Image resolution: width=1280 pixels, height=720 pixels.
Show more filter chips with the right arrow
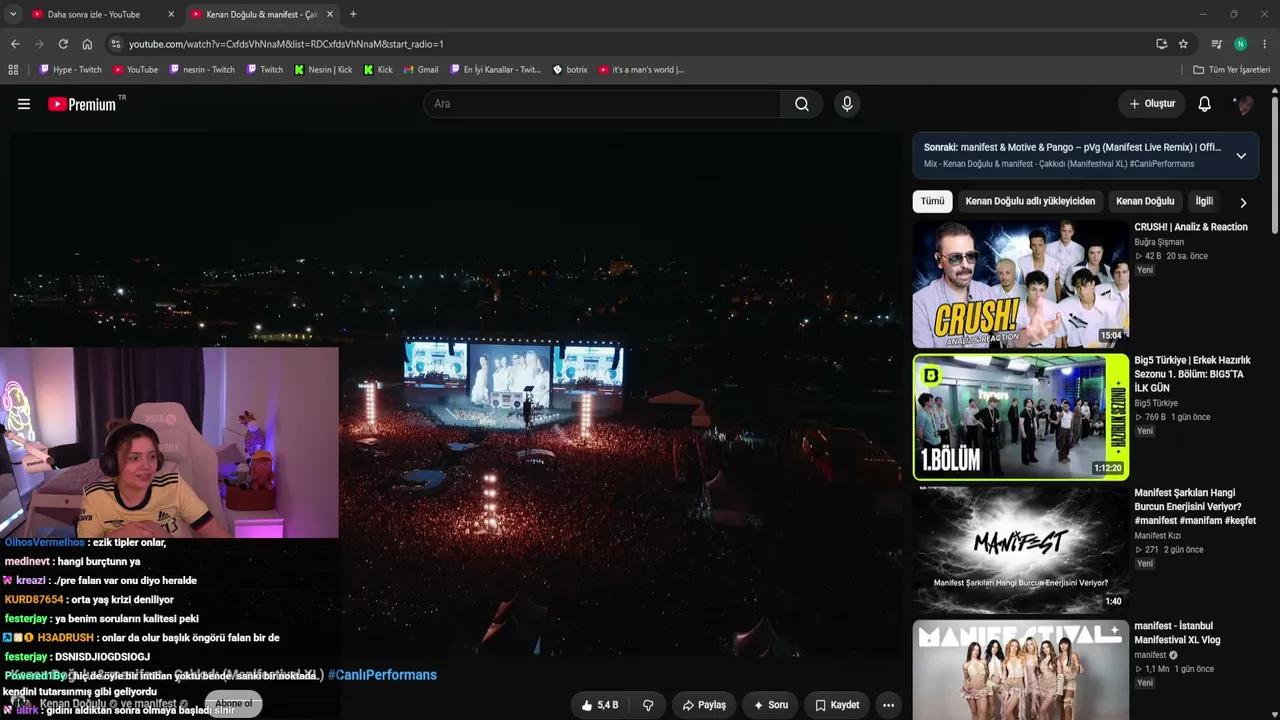click(1243, 202)
